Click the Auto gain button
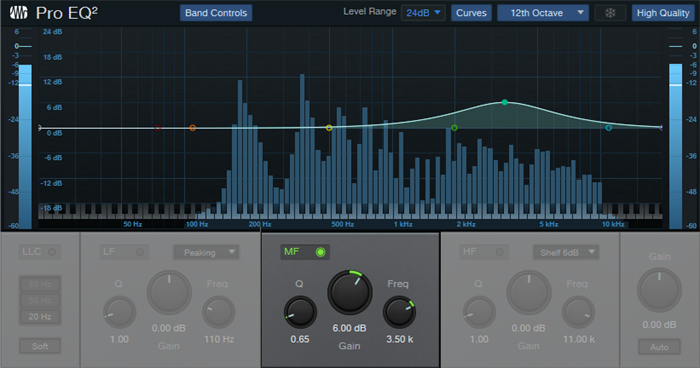 tap(659, 347)
